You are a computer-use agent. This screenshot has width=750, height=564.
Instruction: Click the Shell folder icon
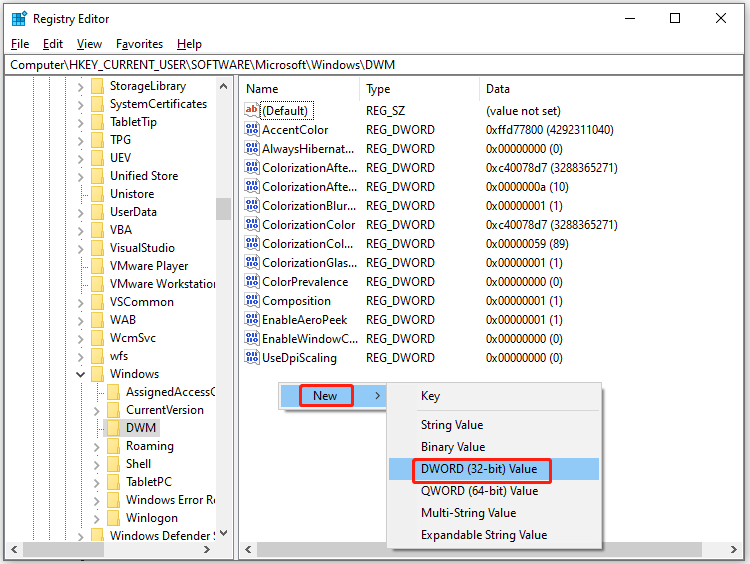click(x=113, y=464)
